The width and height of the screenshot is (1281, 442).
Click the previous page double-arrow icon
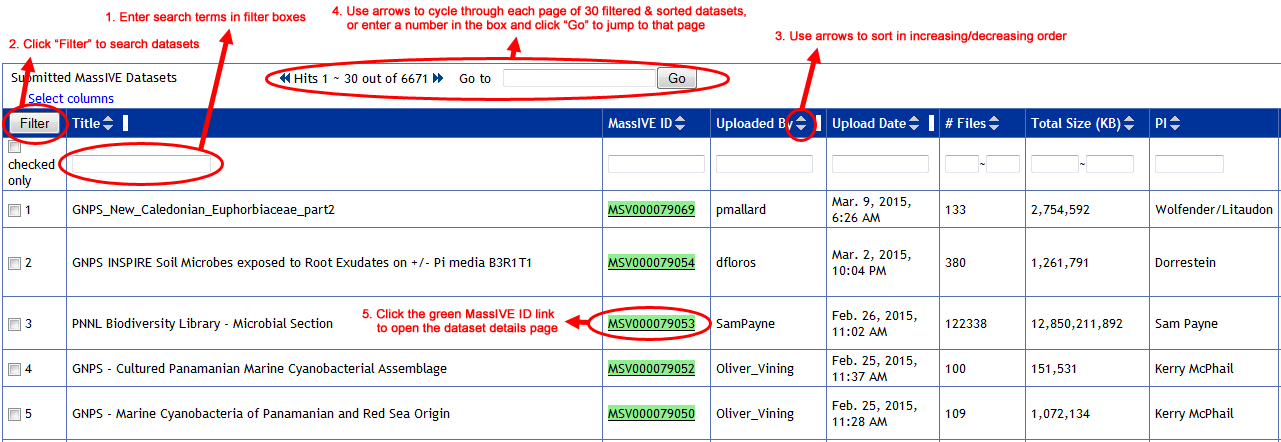click(285, 78)
